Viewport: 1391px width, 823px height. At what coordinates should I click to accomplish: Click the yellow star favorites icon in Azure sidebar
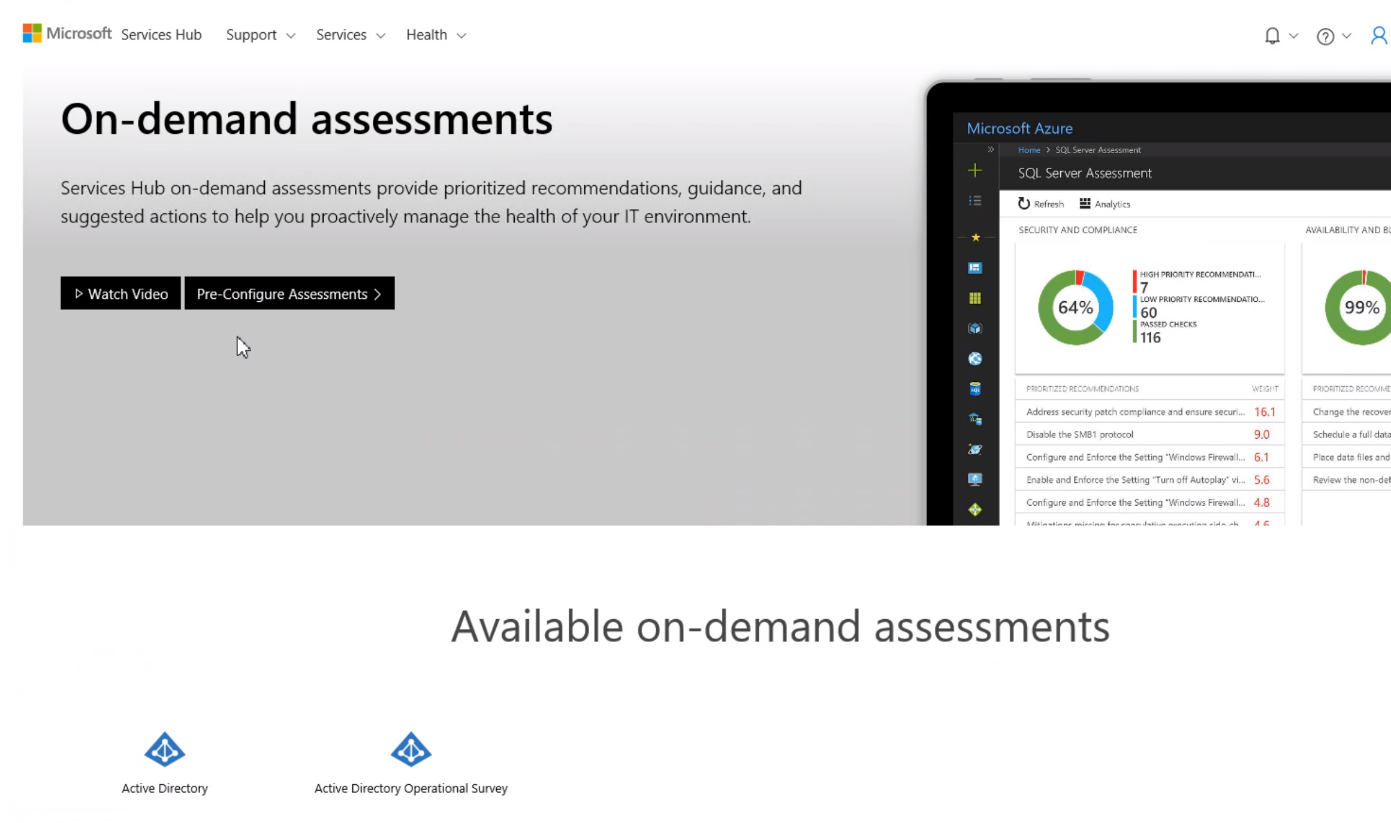[975, 237]
